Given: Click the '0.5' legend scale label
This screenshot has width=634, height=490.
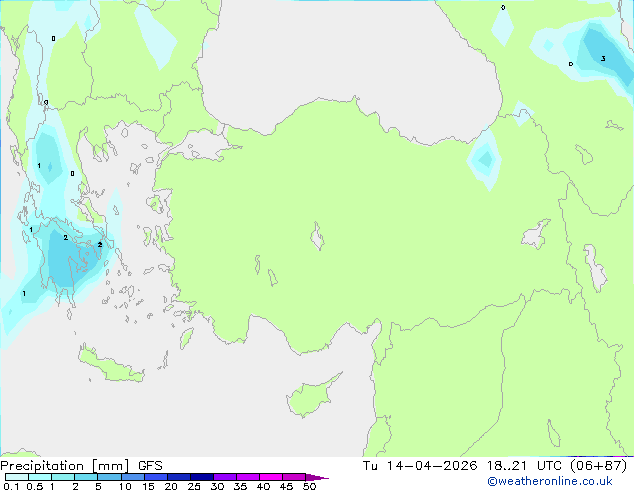Looking at the screenshot, I should (x=34, y=486).
